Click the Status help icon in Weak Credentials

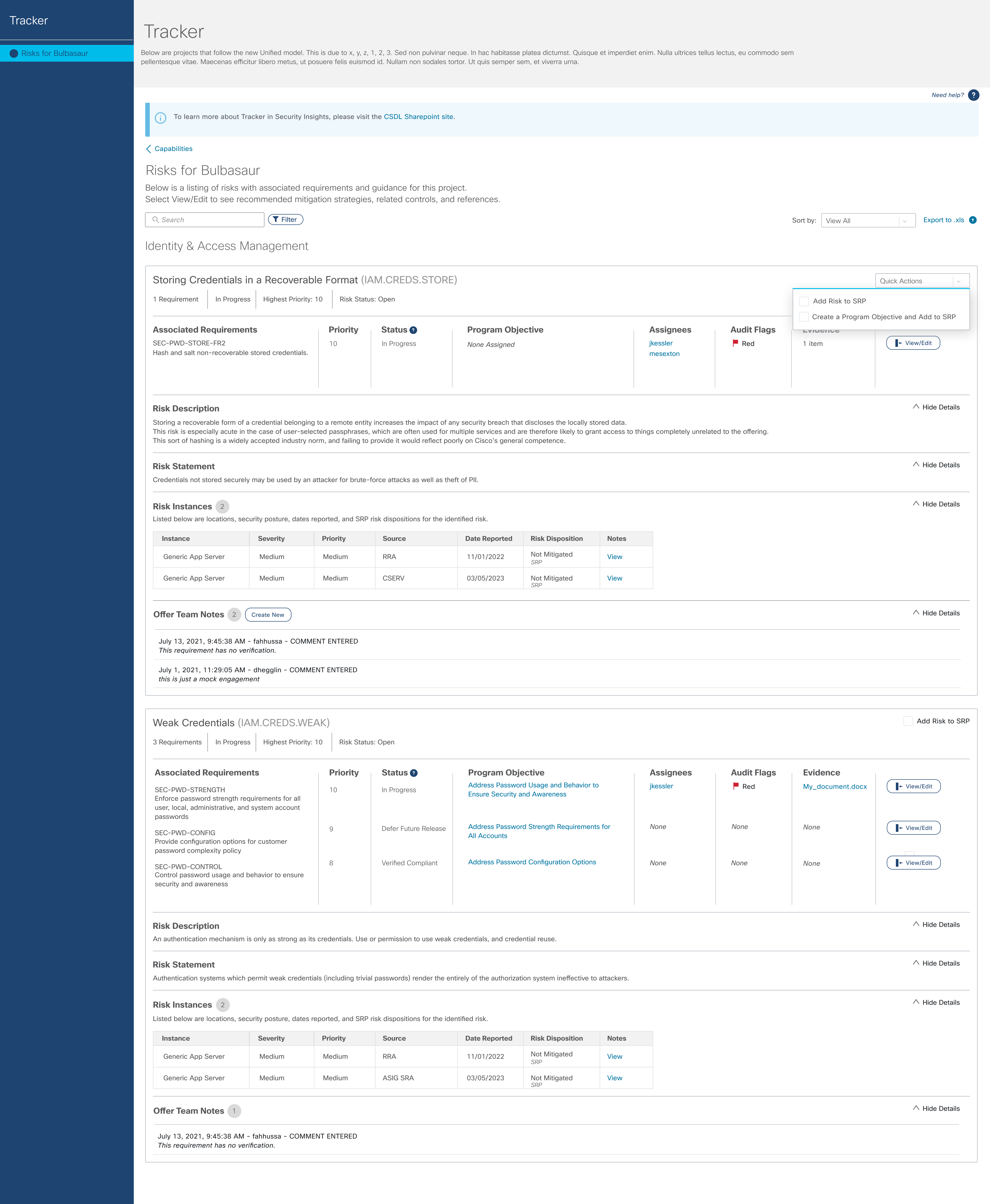click(414, 773)
